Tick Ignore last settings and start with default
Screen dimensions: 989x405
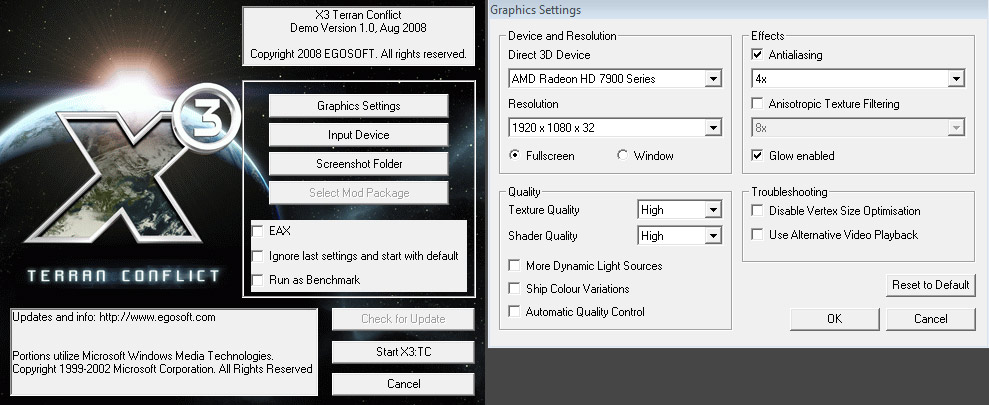pos(257,256)
